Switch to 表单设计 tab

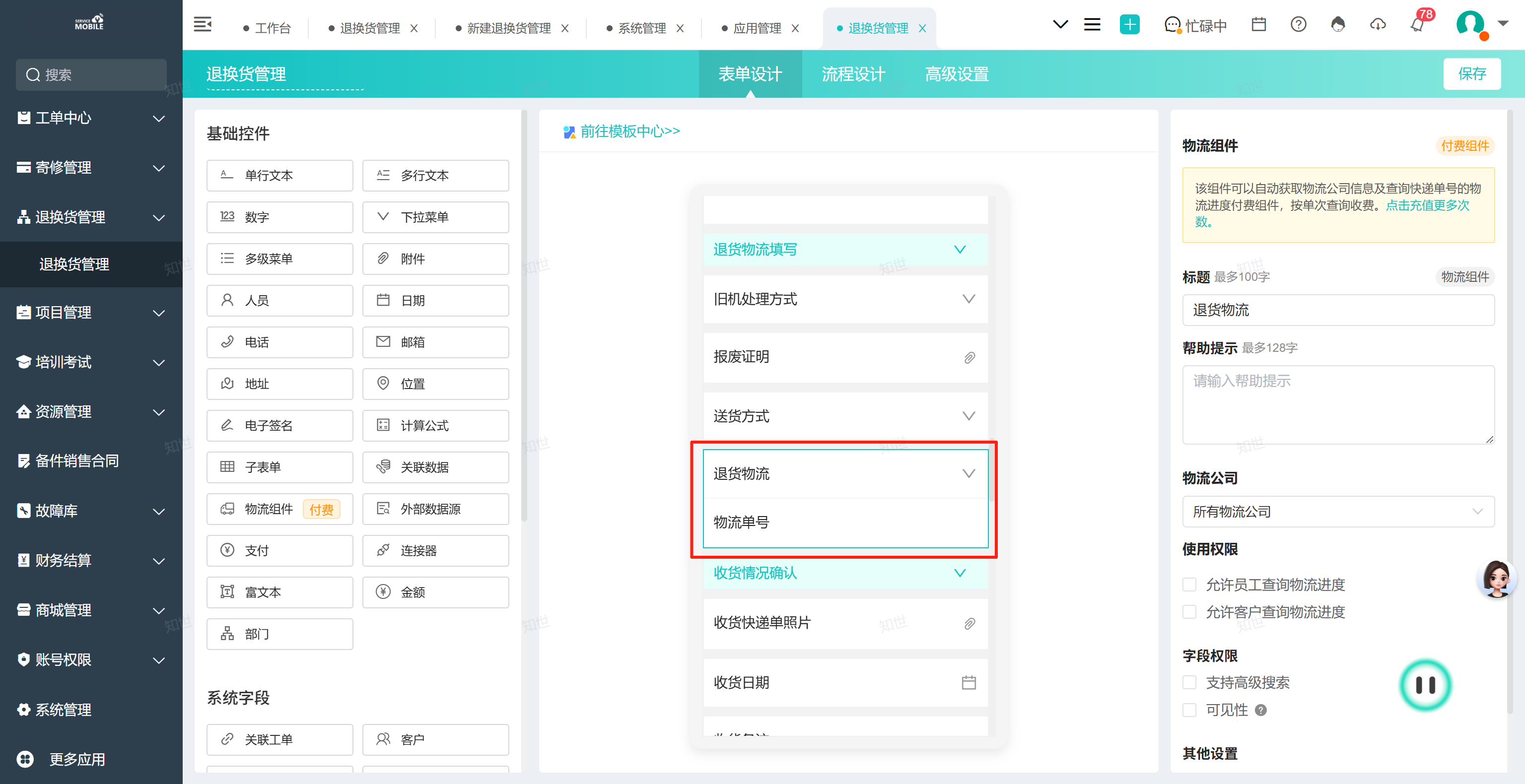(750, 74)
